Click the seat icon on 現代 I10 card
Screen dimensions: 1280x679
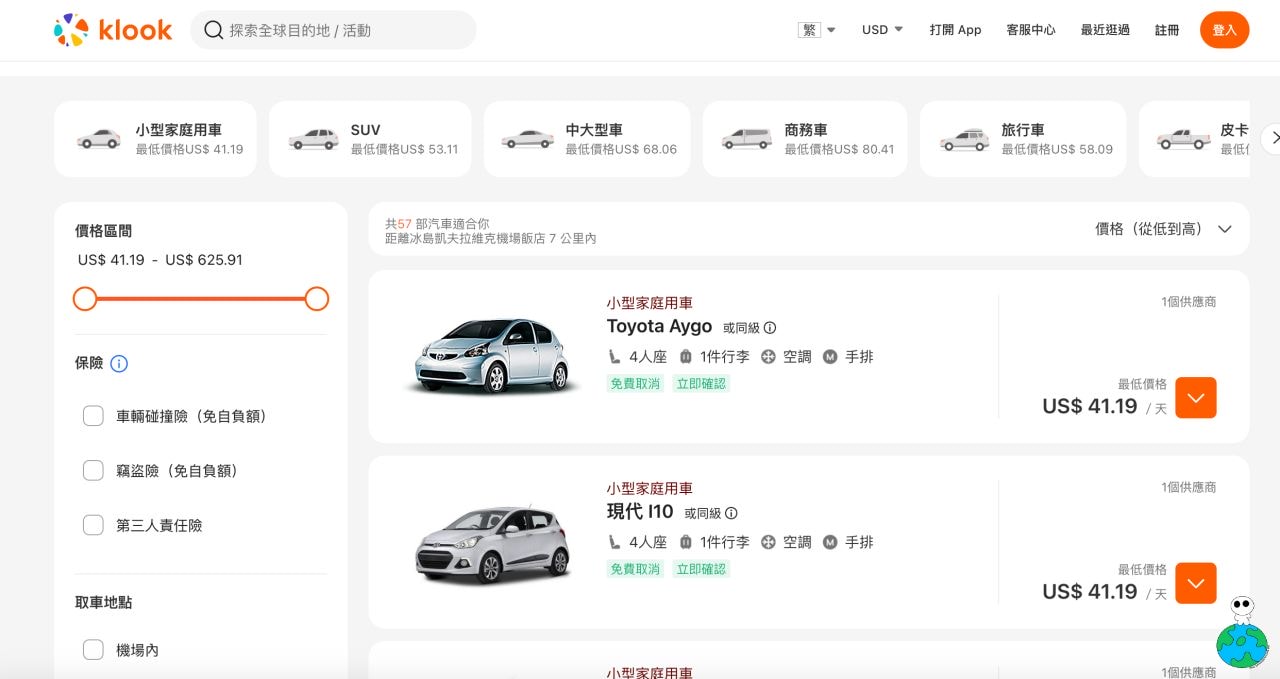(615, 542)
